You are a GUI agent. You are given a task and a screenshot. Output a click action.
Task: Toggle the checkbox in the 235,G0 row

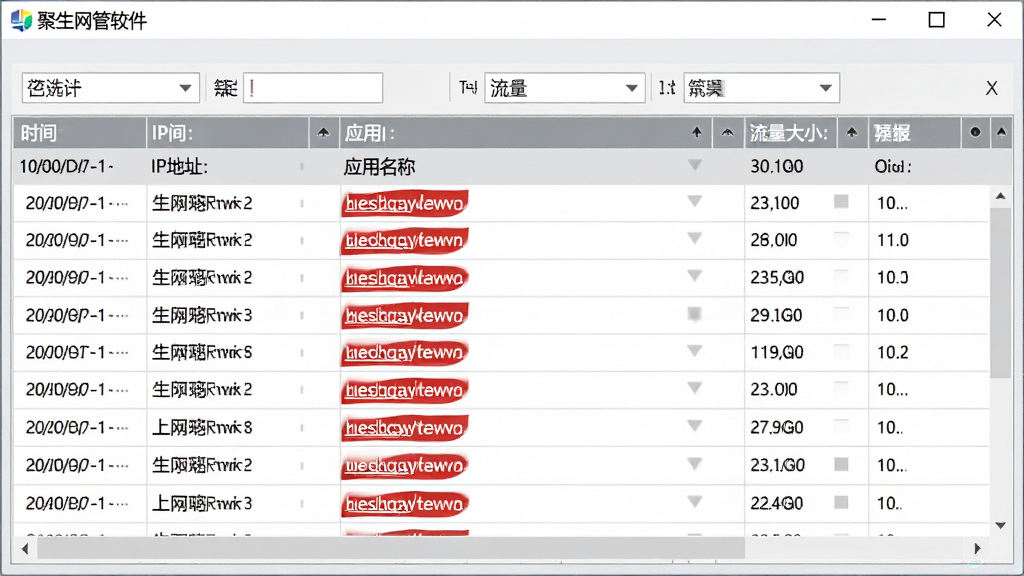[x=841, y=276]
